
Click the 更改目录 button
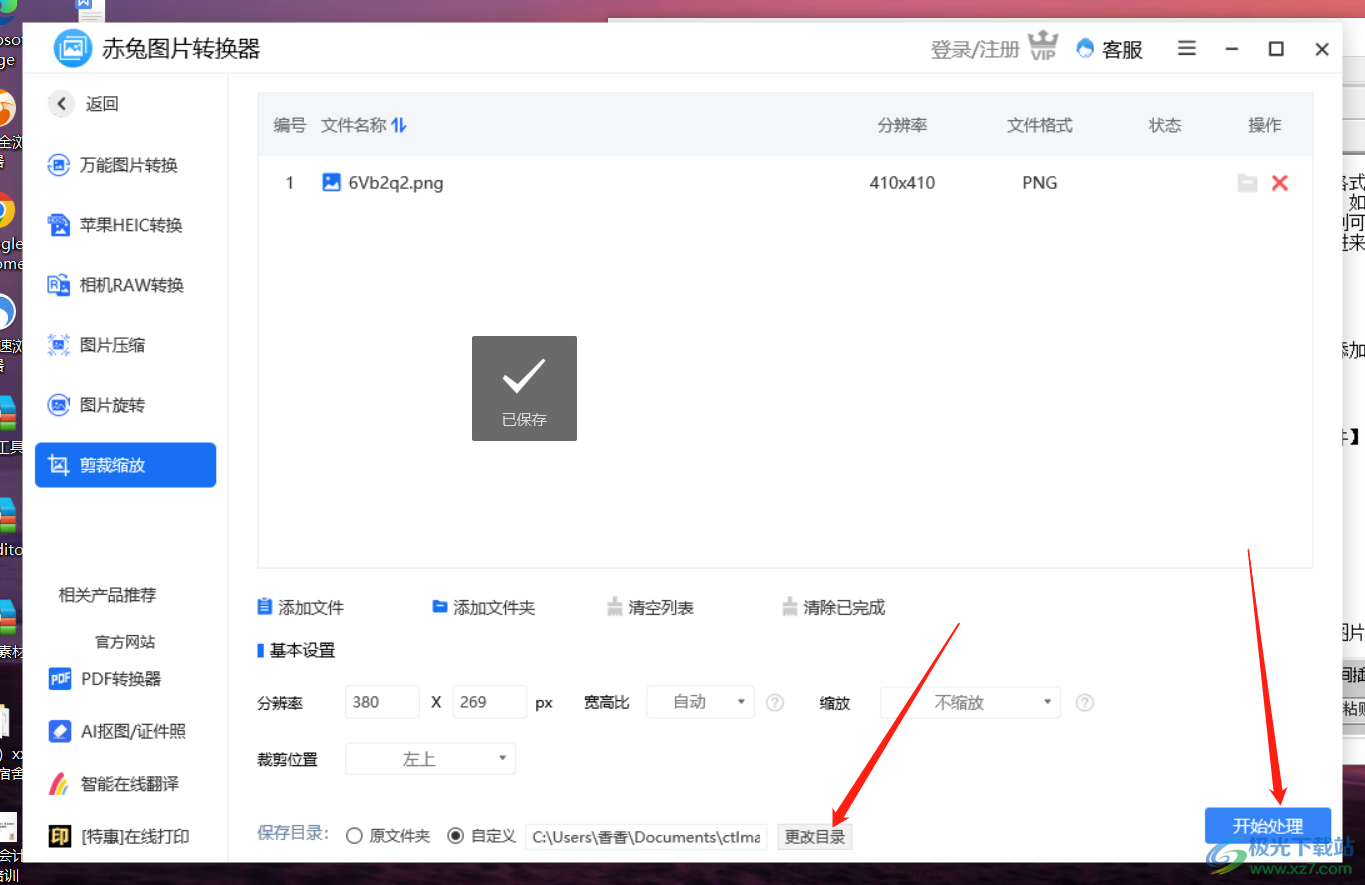[815, 837]
